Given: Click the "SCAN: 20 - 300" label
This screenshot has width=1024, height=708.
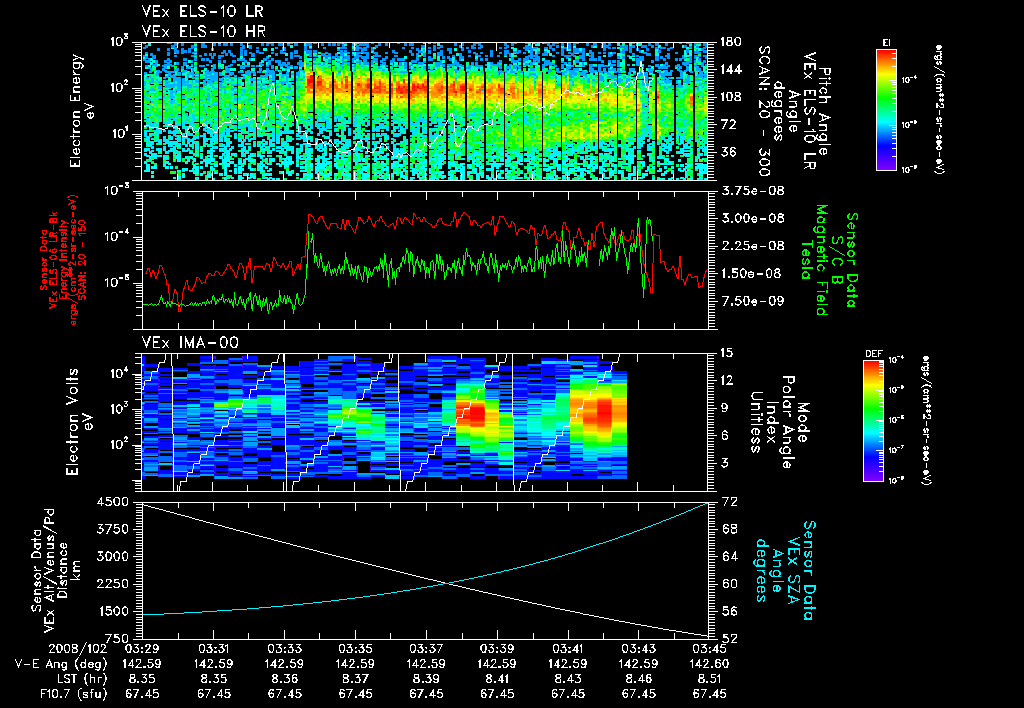Looking at the screenshot, I should pyautogui.click(x=763, y=111).
